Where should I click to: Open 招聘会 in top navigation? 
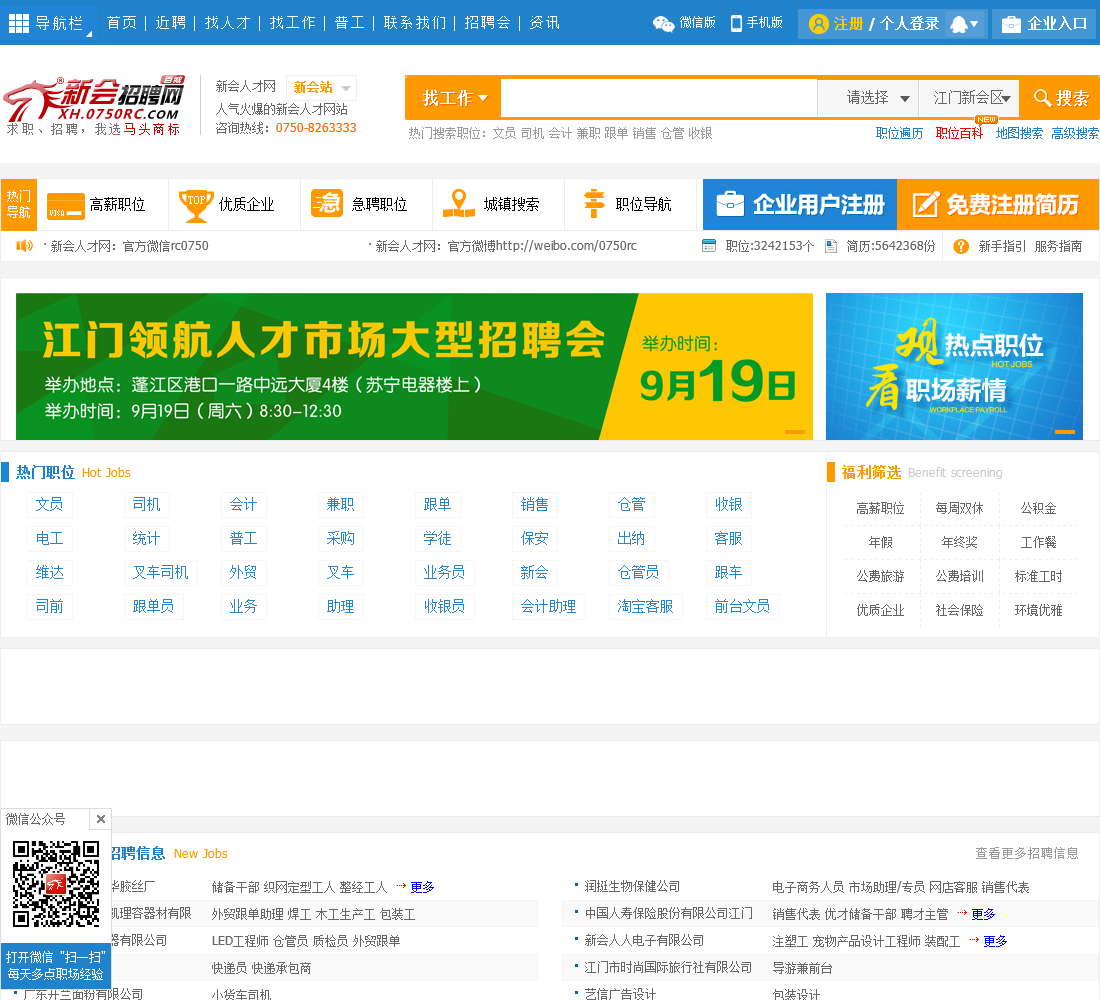click(x=488, y=23)
